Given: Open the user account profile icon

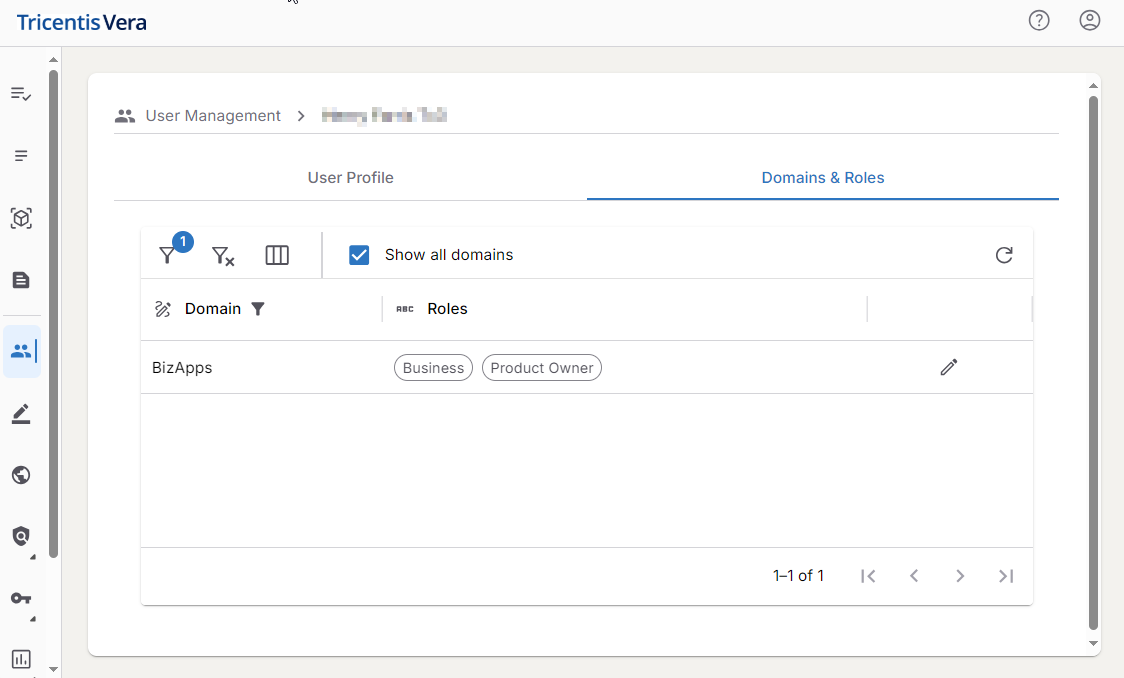Looking at the screenshot, I should (1090, 20).
